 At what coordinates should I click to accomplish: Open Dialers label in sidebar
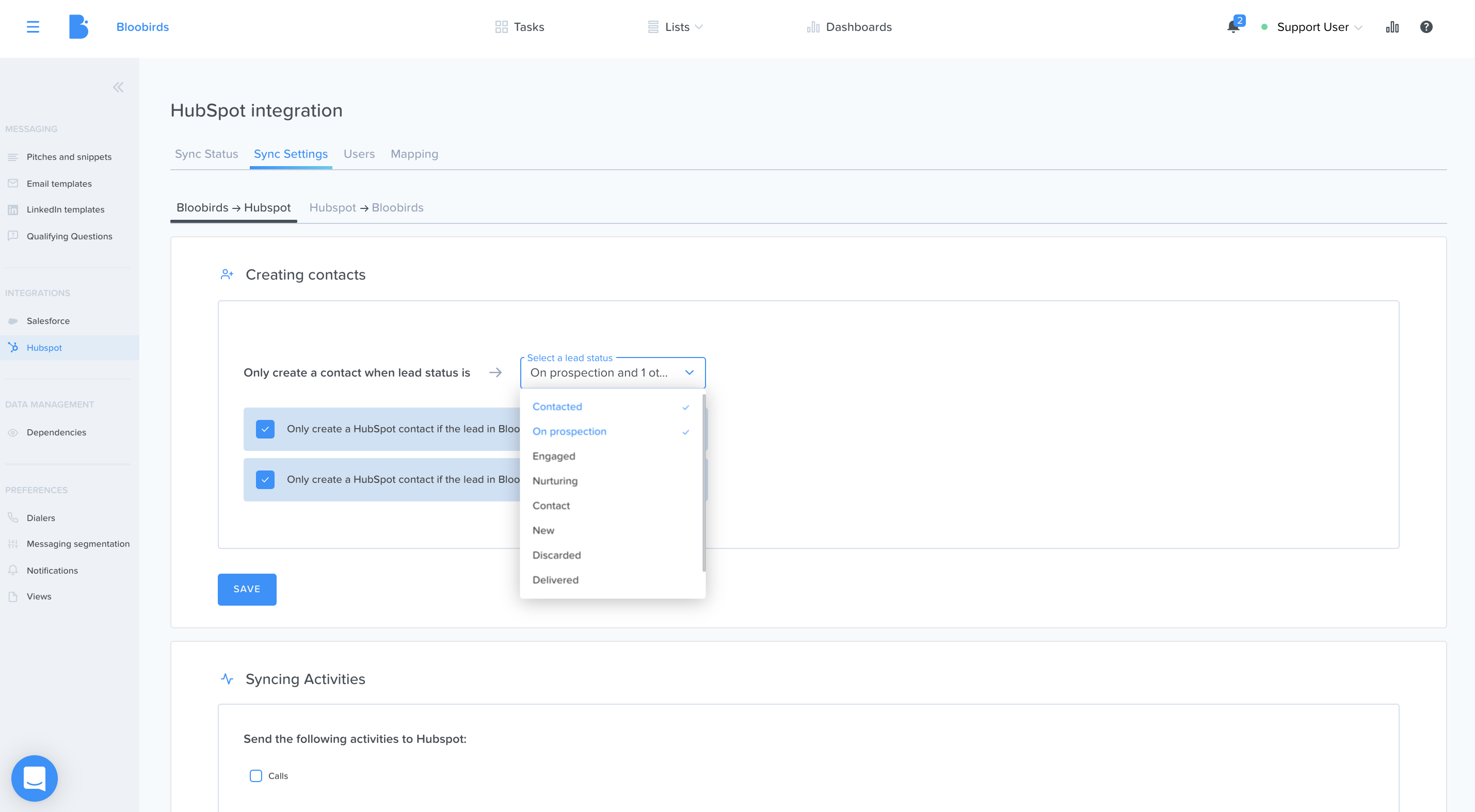[x=41, y=518]
